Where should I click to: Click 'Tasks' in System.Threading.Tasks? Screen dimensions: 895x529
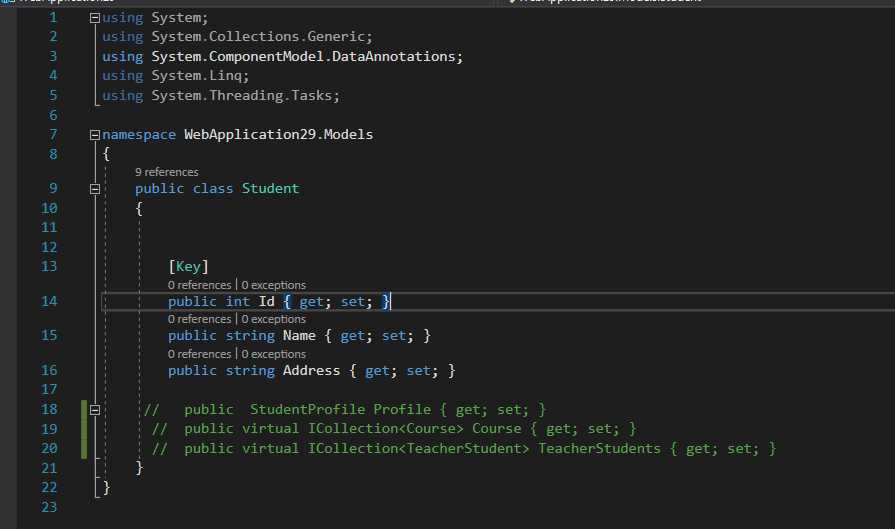click(311, 95)
